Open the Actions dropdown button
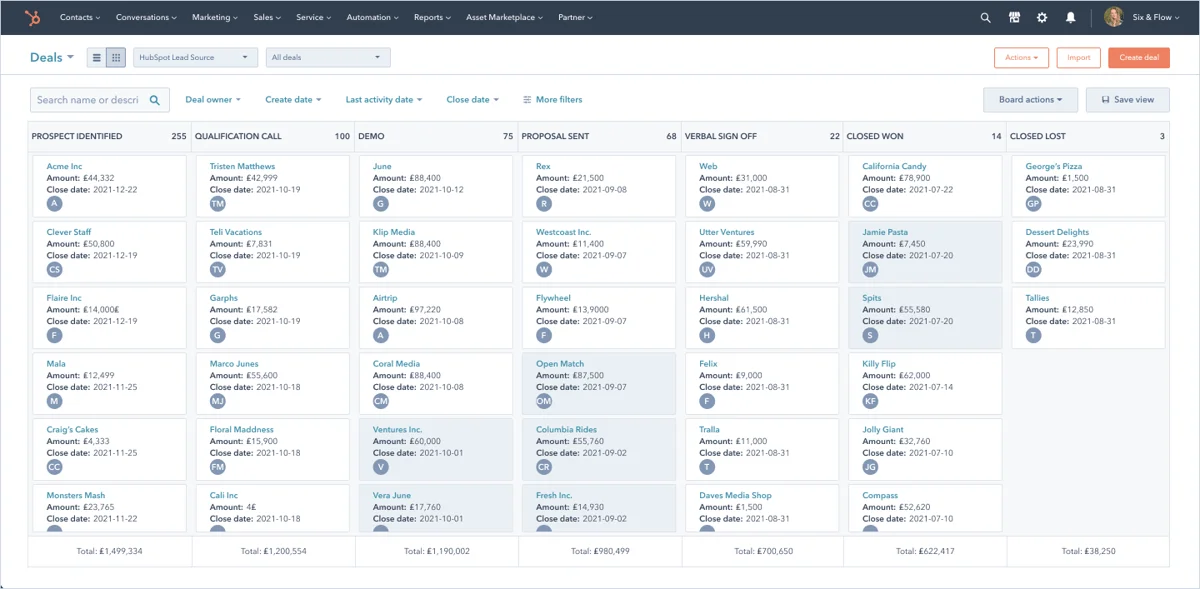The height and width of the screenshot is (589, 1200). tap(1021, 58)
